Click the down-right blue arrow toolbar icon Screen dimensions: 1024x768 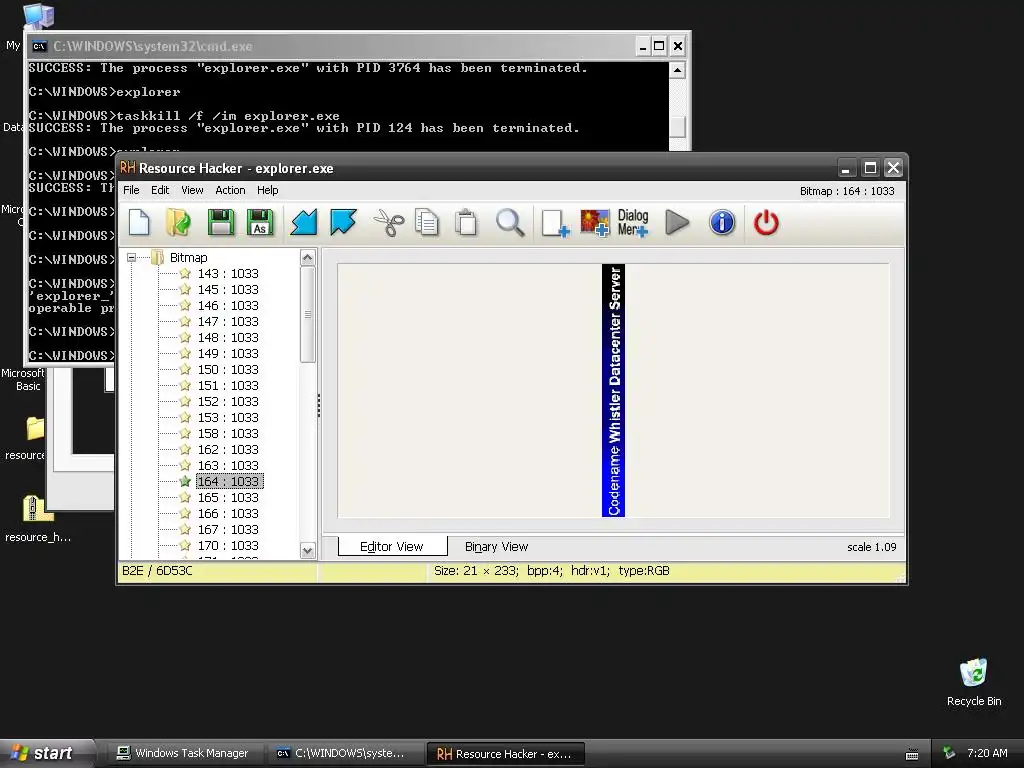(x=344, y=223)
